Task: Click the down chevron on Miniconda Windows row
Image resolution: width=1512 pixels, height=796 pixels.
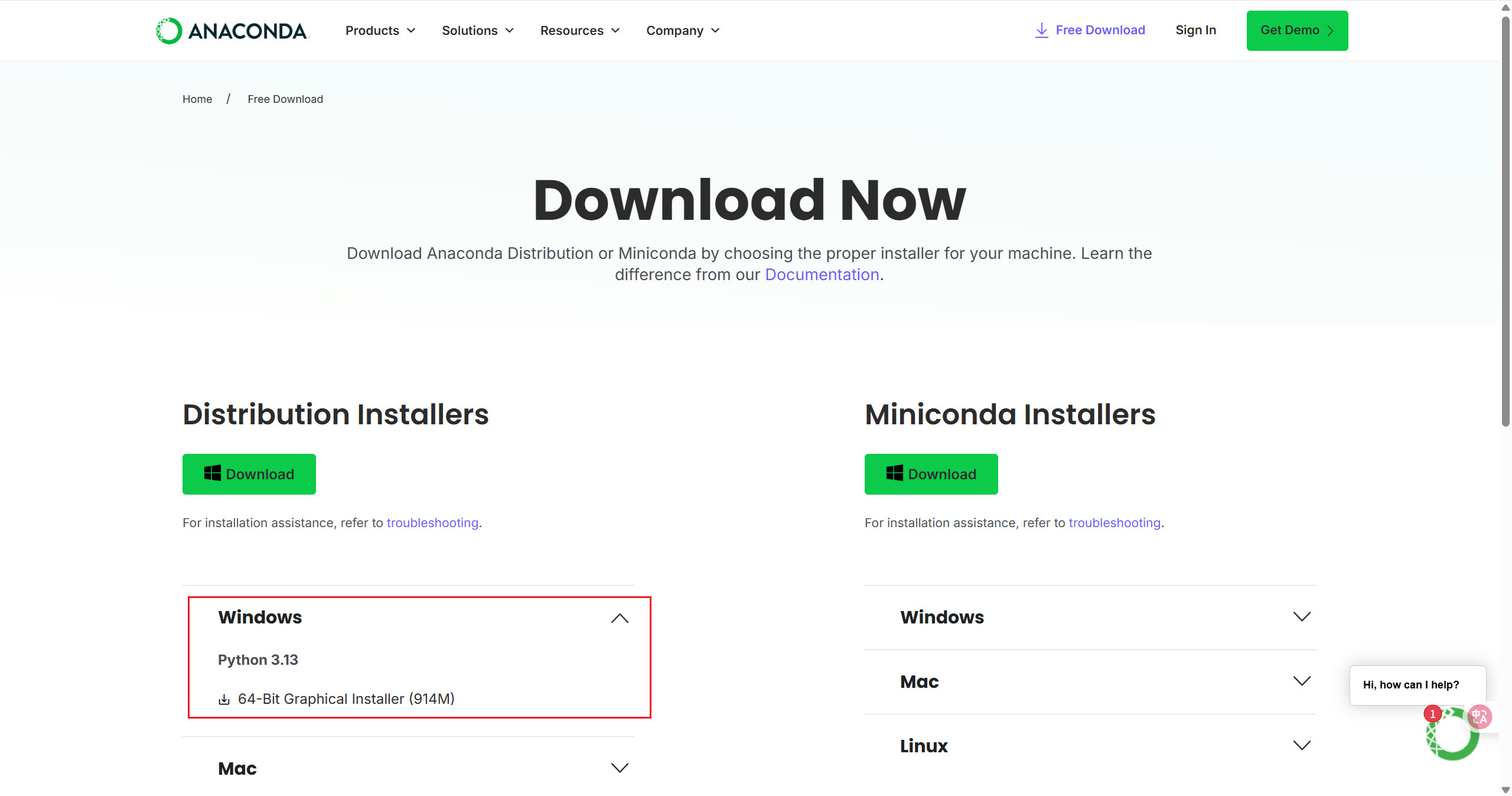Action: point(1302,616)
